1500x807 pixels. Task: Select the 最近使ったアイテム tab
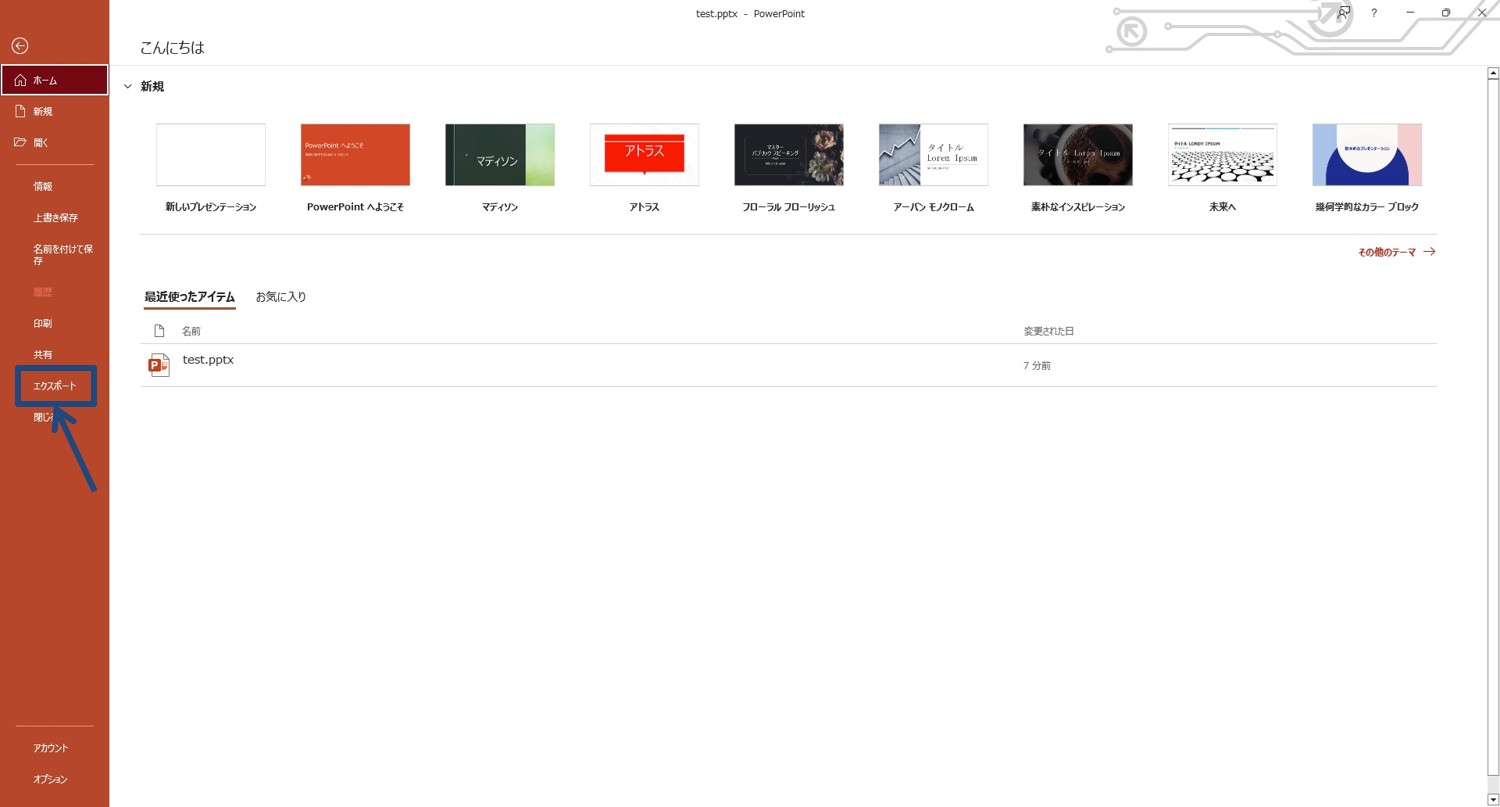pyautogui.click(x=189, y=297)
